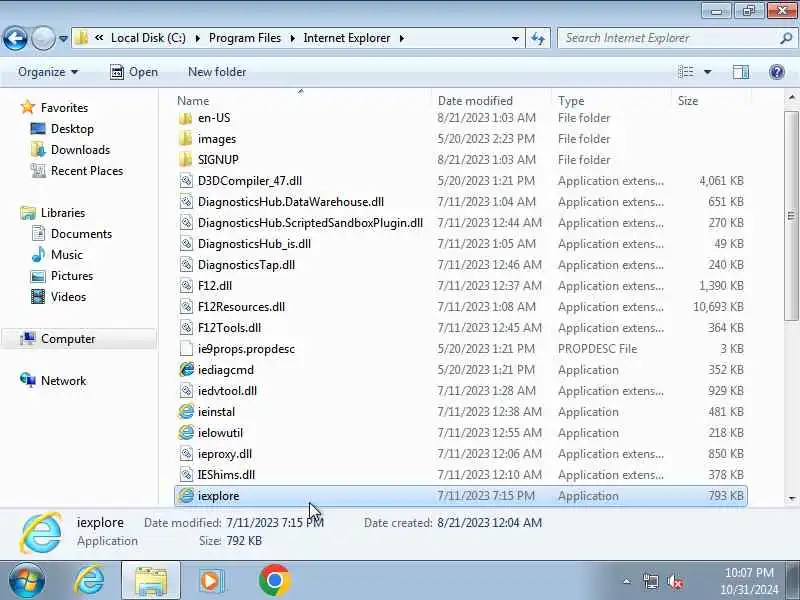Click the Refresh button beside address bar
Viewport: 800px width, 600px height.
pos(538,38)
